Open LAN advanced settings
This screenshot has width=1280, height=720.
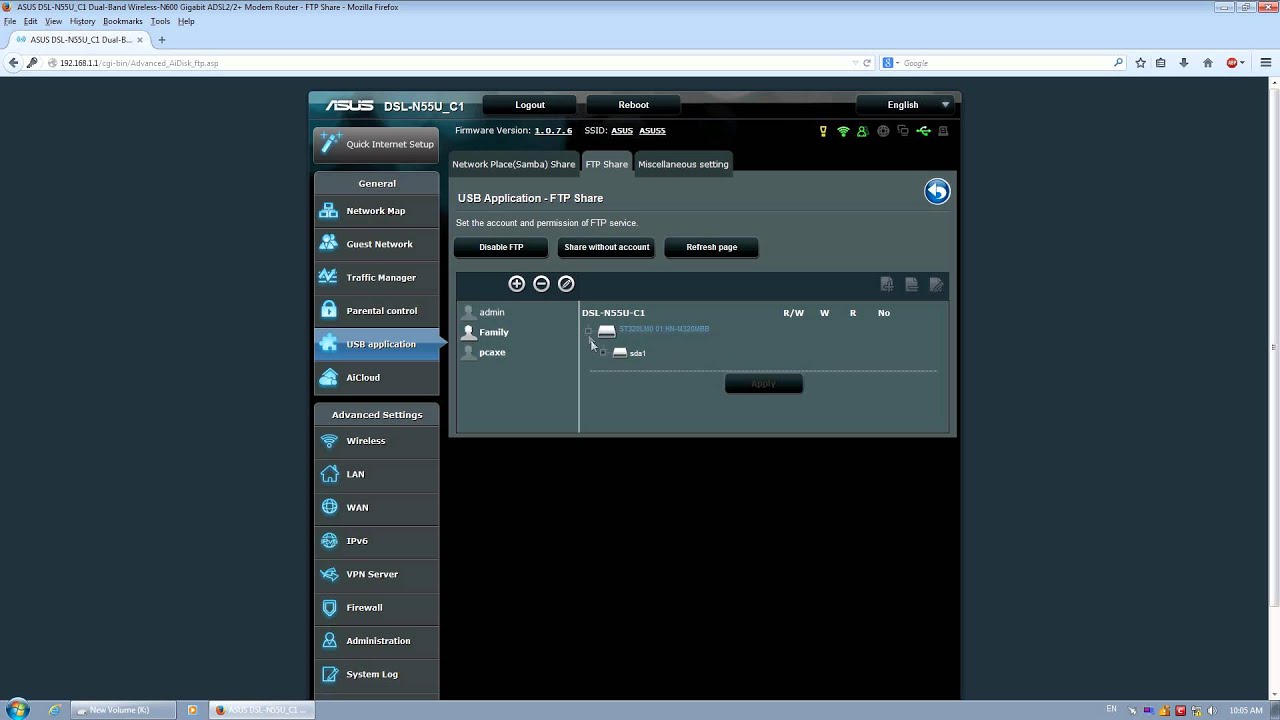click(x=376, y=474)
